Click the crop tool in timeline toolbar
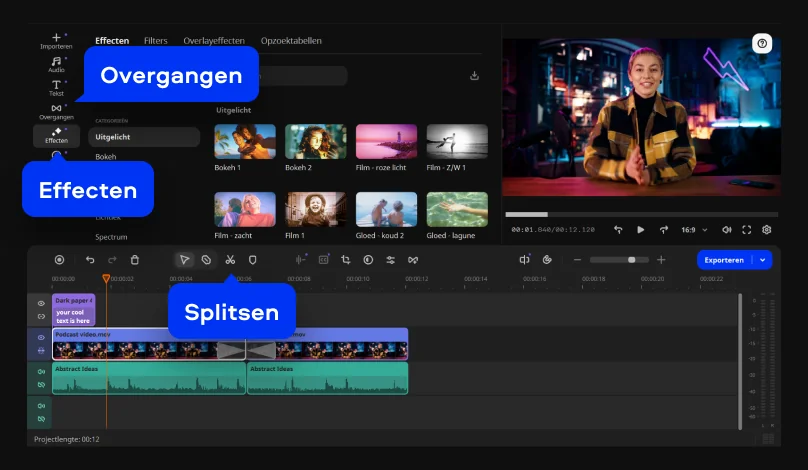 (x=345, y=260)
